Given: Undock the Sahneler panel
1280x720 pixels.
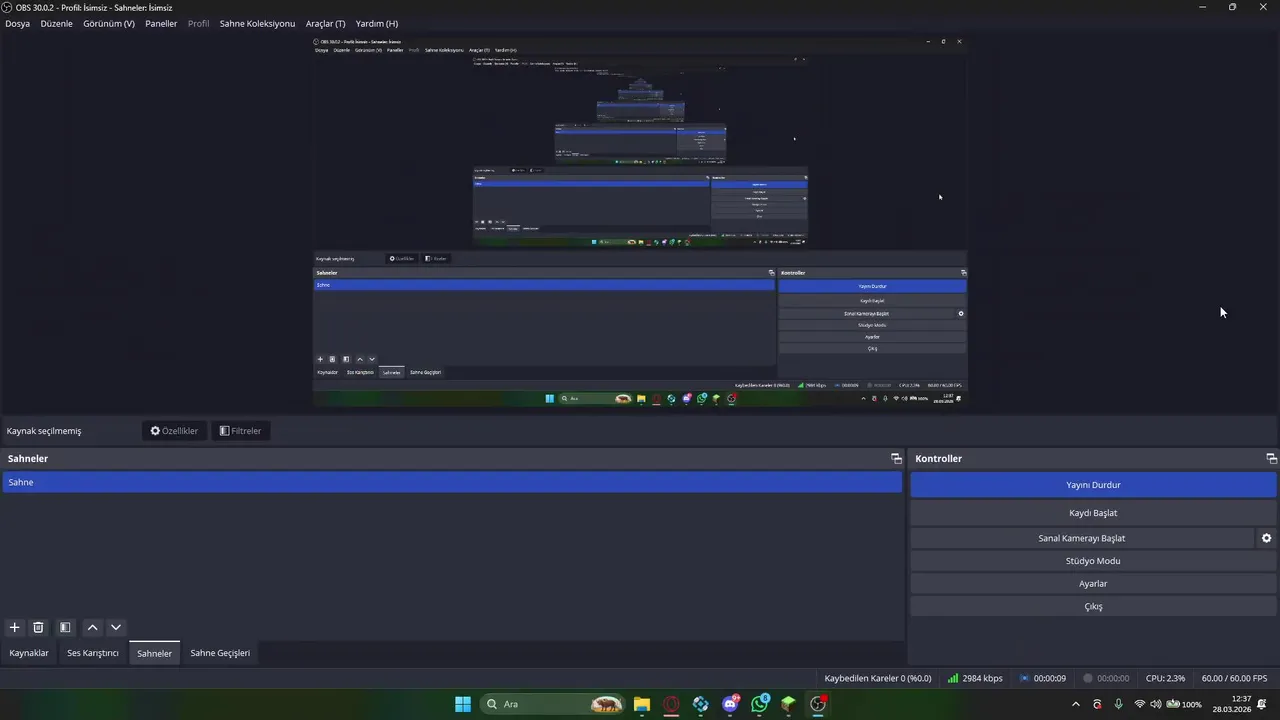Looking at the screenshot, I should coord(896,458).
